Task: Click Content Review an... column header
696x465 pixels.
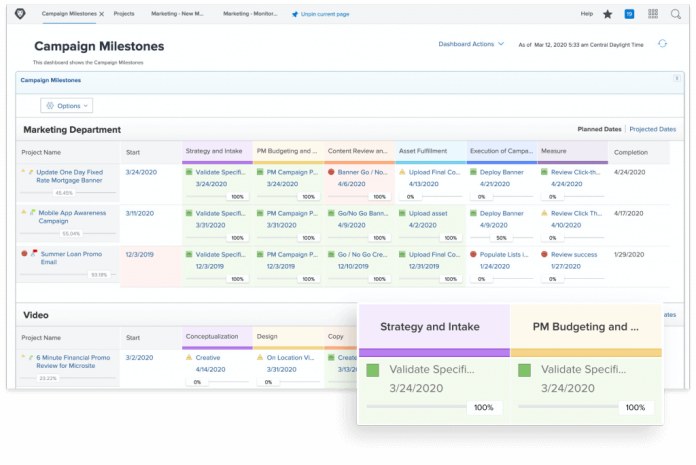Action: 359,152
